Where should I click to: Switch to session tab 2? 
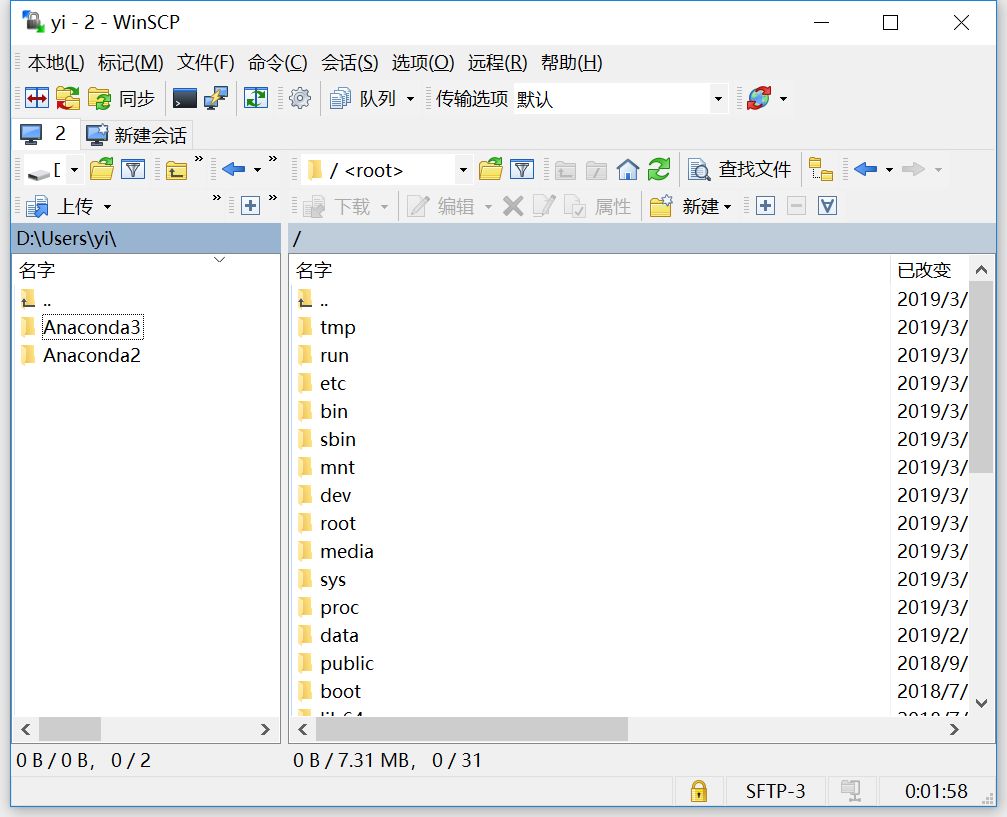(46, 134)
